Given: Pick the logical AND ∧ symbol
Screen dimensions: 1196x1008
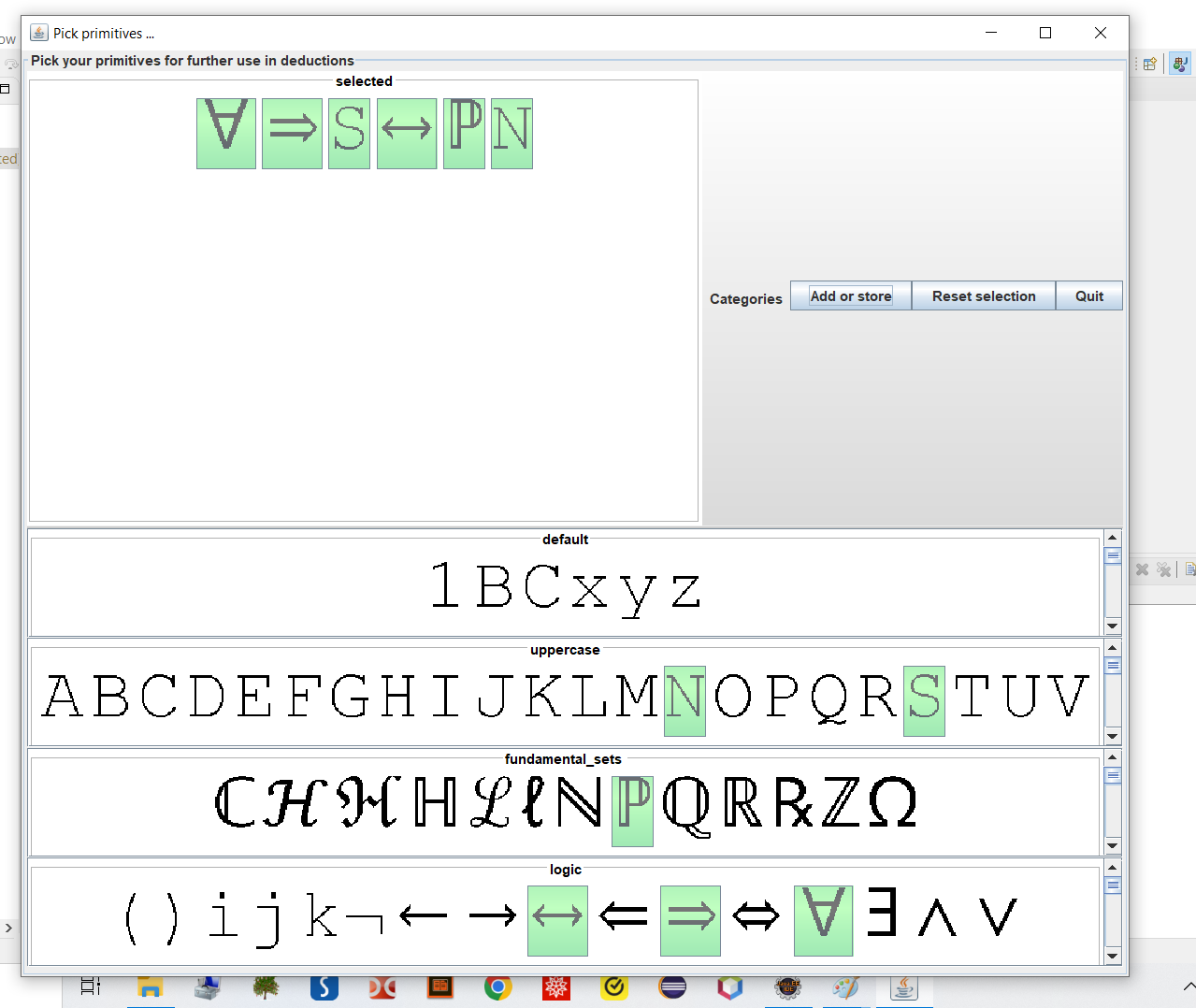Looking at the screenshot, I should click(937, 916).
